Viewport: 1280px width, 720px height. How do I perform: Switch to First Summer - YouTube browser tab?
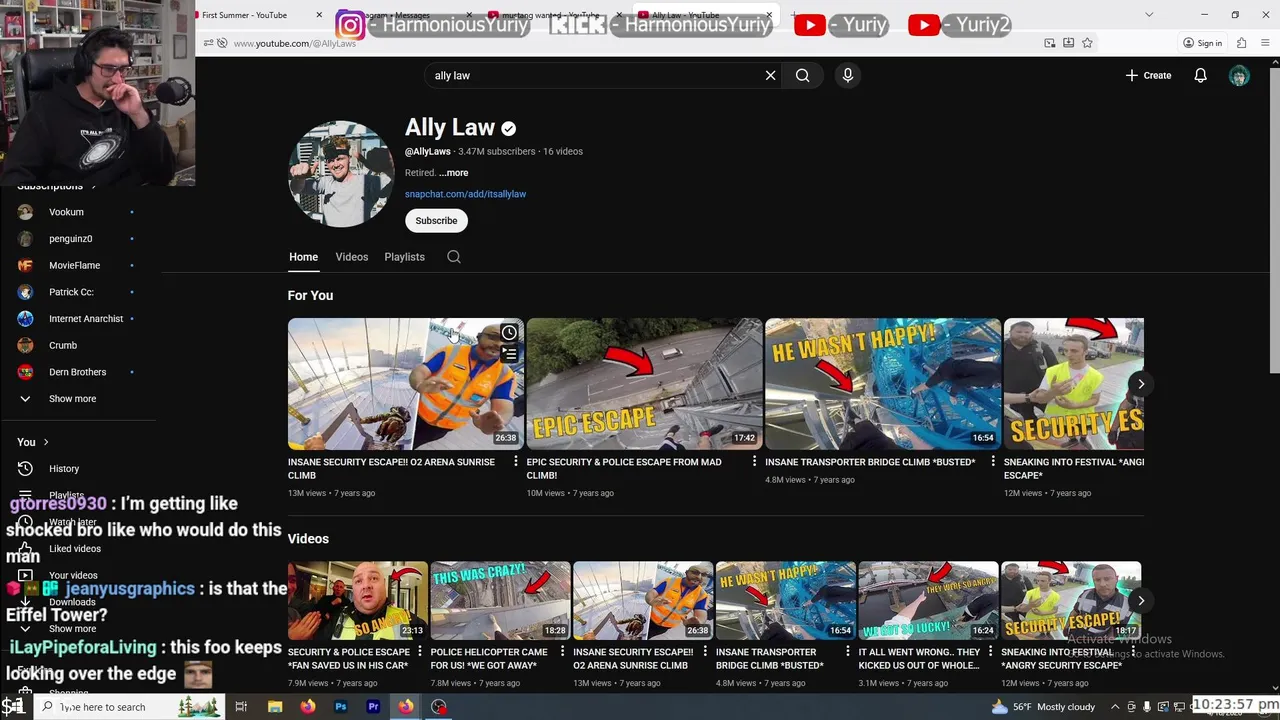(x=244, y=15)
